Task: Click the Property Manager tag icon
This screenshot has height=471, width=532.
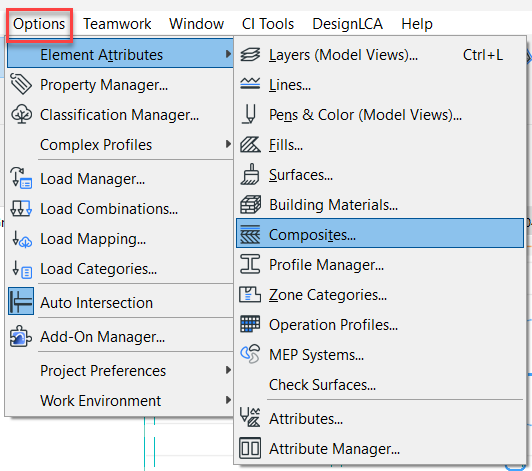Action: (x=21, y=84)
